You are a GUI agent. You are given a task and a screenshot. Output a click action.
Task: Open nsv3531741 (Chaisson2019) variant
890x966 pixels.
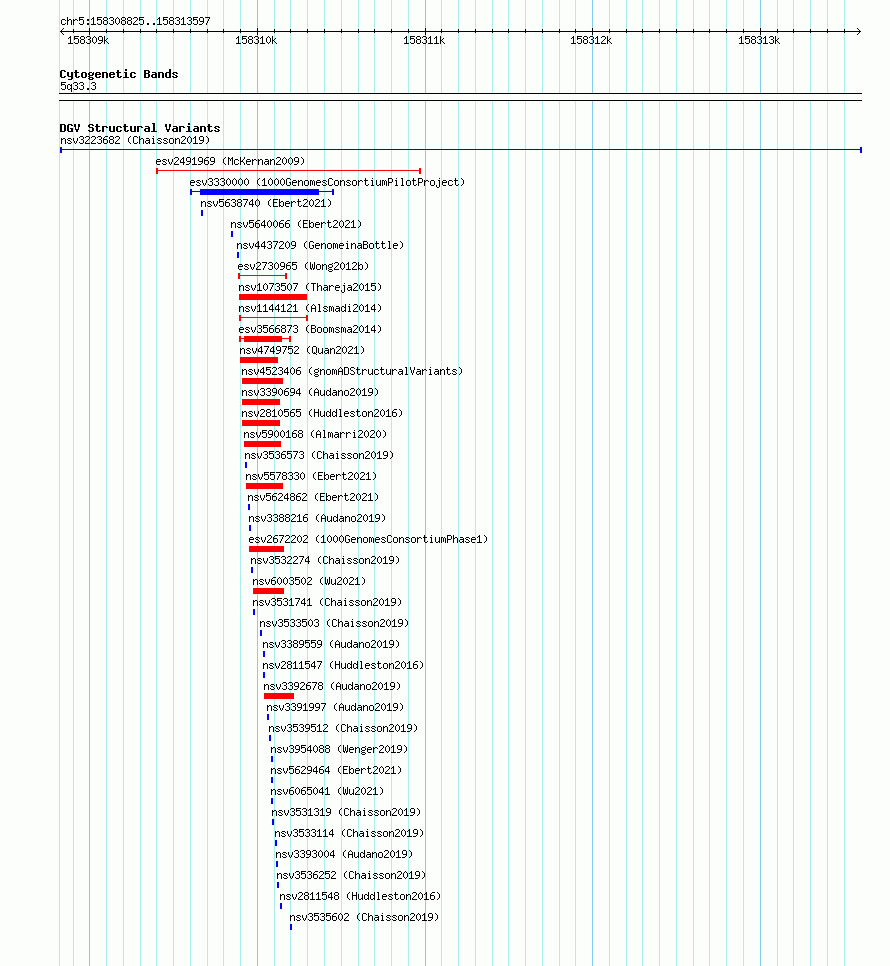(327, 601)
